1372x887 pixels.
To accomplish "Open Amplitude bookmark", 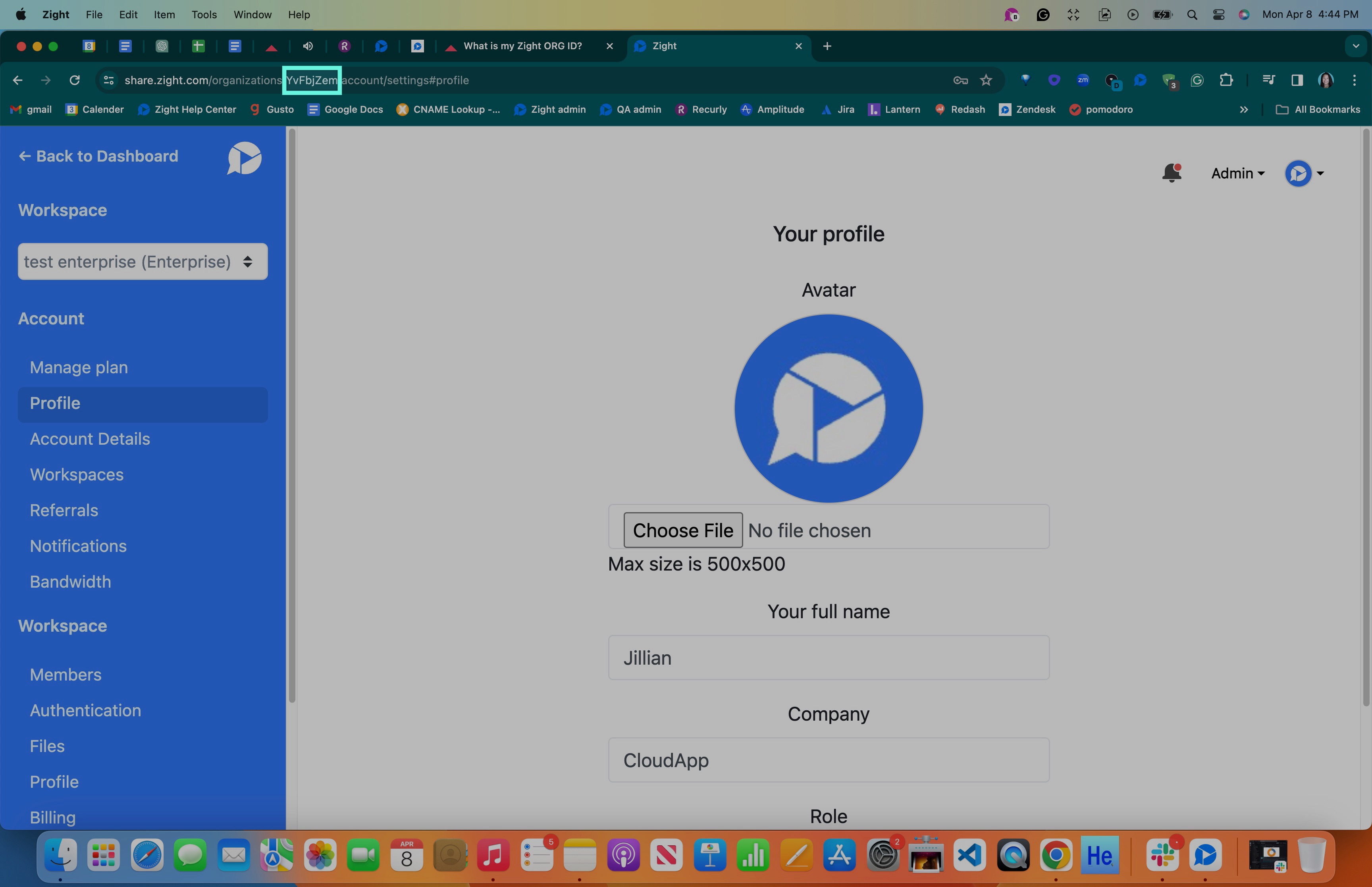I will click(x=772, y=110).
